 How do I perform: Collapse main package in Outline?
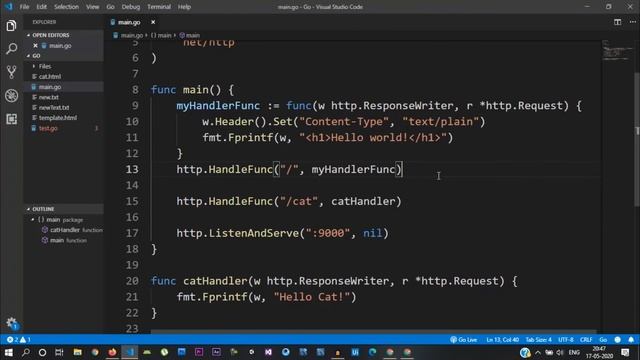coord(33,220)
